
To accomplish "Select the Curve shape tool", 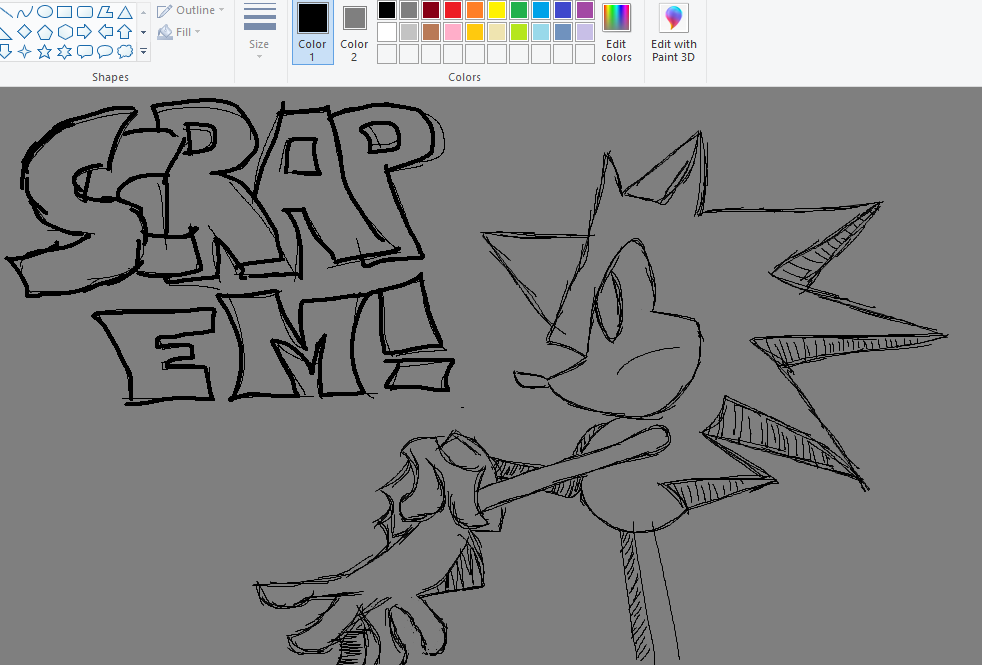I will [x=24, y=11].
